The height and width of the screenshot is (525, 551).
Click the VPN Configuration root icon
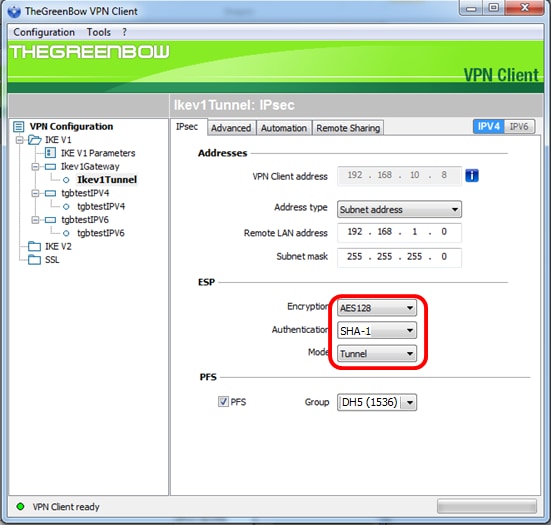click(x=19, y=127)
